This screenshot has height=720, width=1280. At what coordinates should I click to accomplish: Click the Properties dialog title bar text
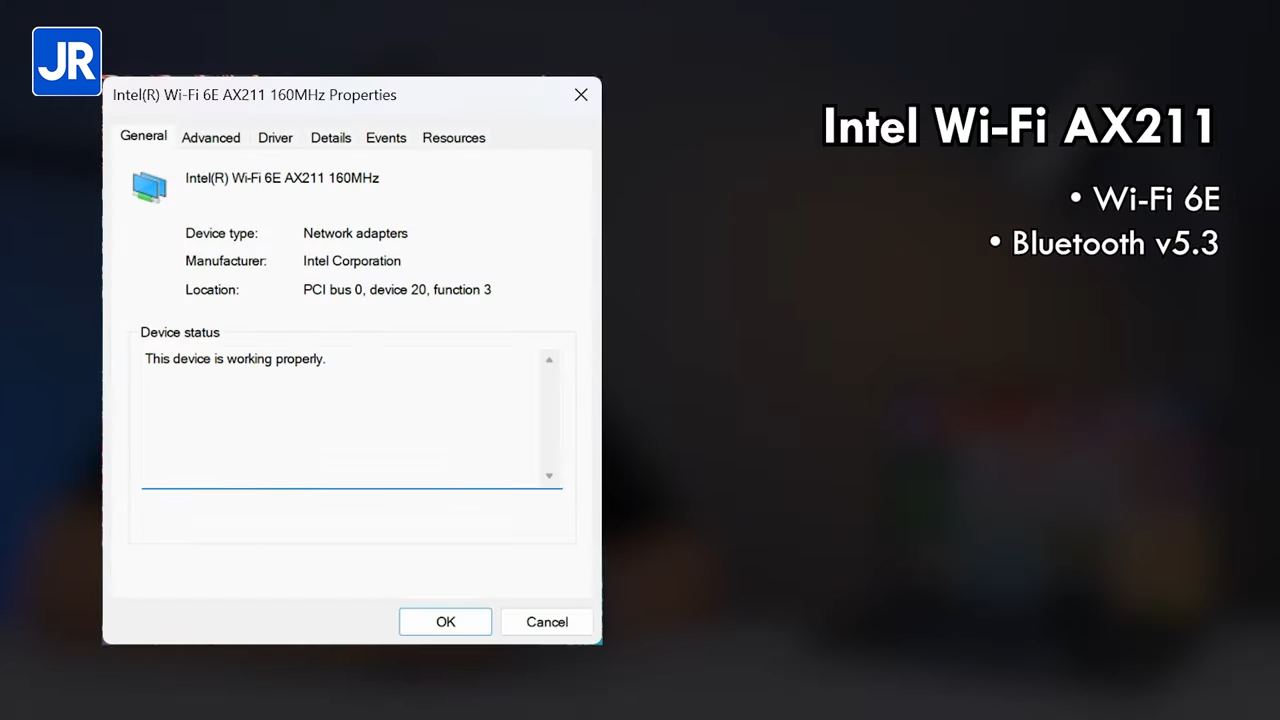[255, 95]
